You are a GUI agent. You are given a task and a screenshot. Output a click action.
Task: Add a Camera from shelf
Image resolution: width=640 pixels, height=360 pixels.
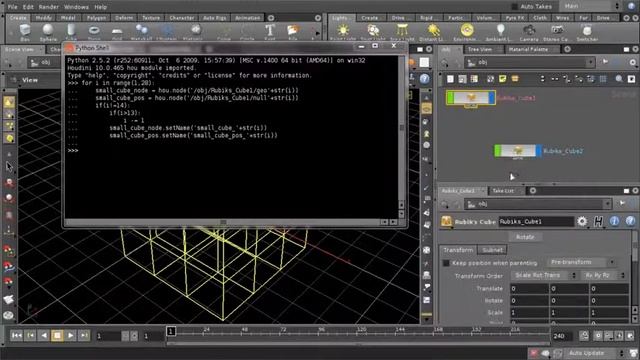pos(529,33)
